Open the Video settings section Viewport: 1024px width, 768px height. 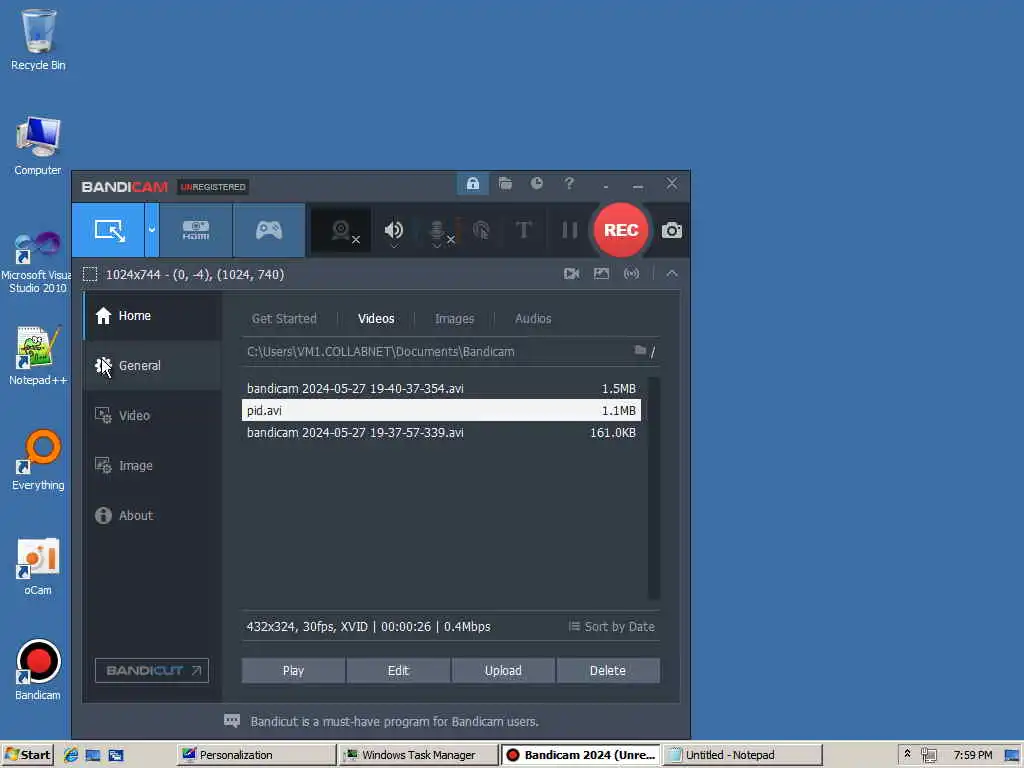pos(153,415)
